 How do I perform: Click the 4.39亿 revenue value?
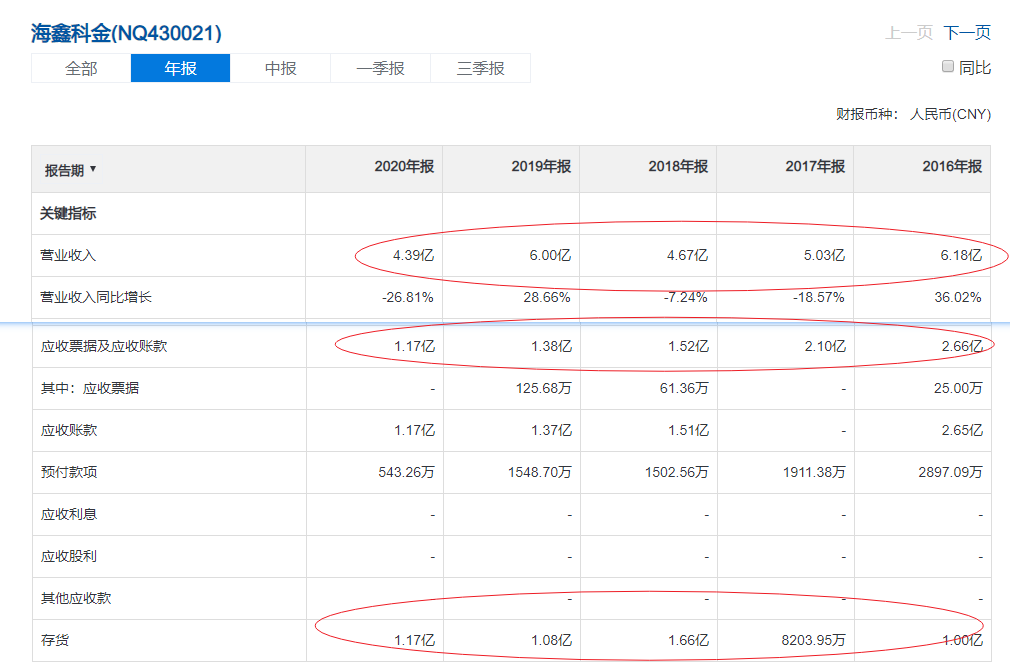[x=414, y=256]
